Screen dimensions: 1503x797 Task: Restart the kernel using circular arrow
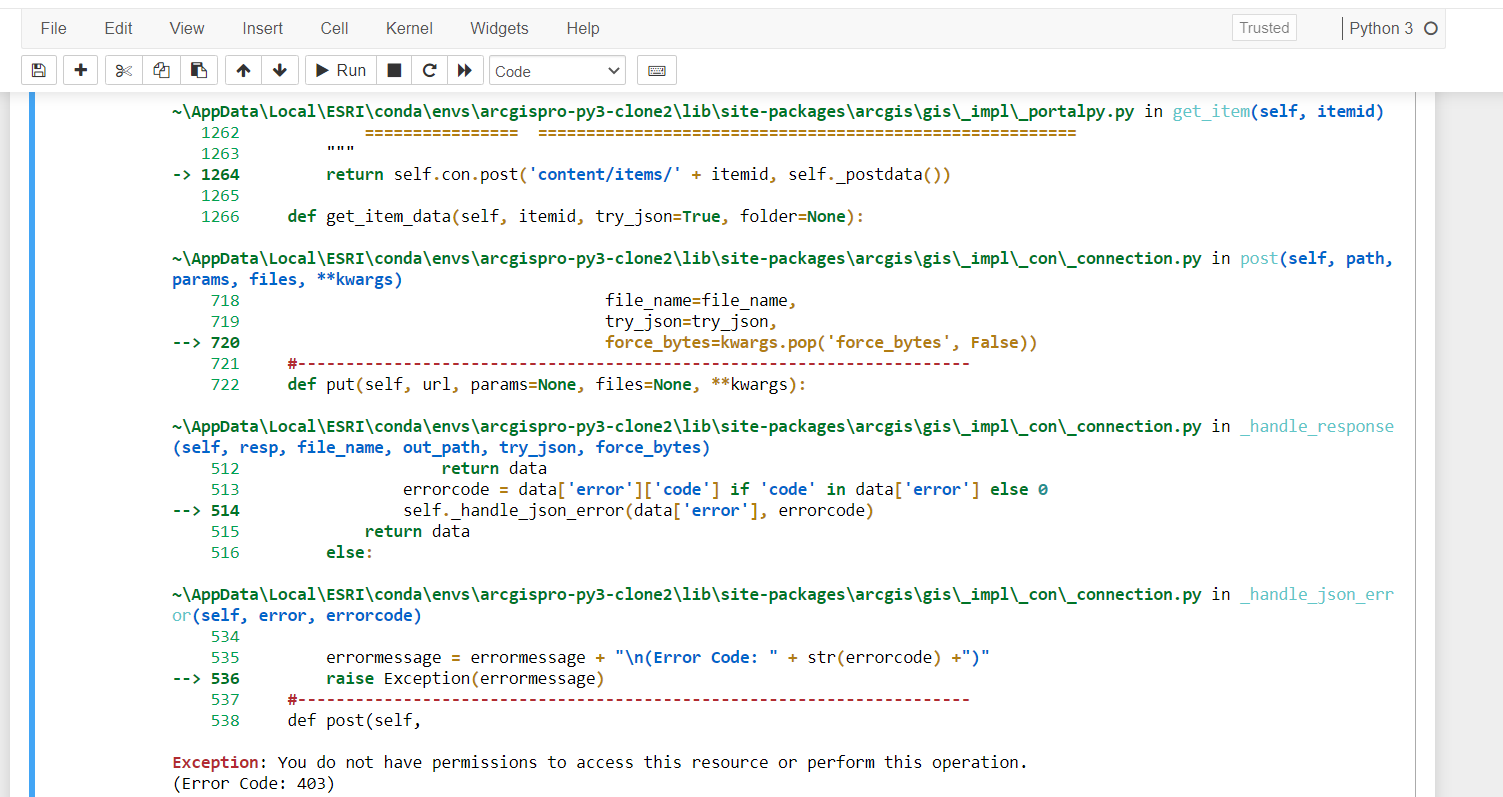[x=429, y=71]
